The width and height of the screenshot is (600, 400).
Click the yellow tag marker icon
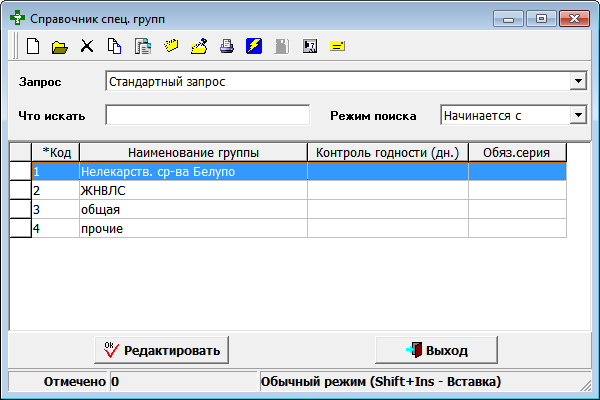click(171, 46)
